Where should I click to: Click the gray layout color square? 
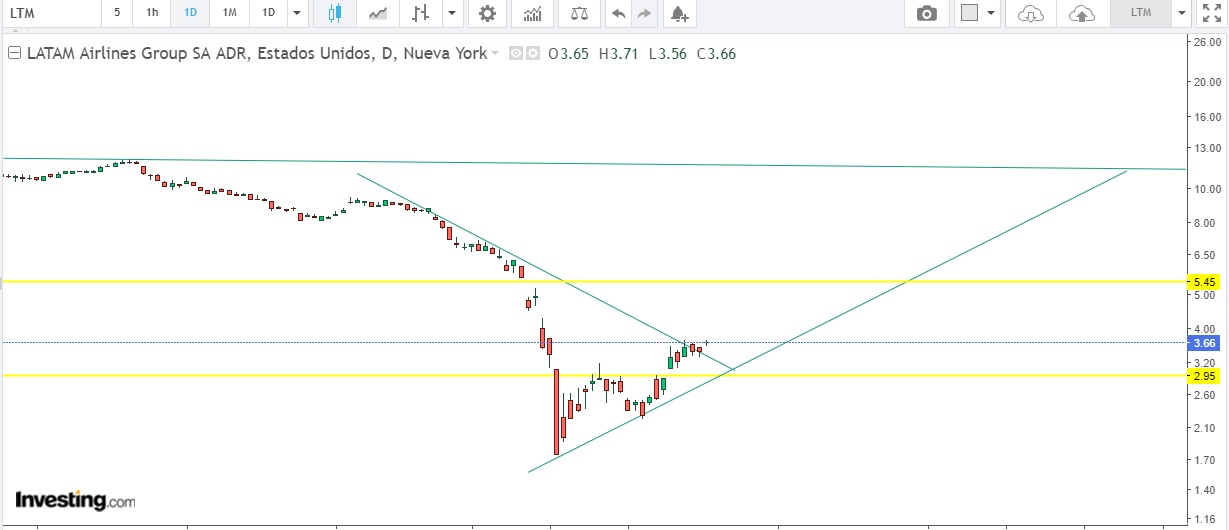[x=969, y=13]
